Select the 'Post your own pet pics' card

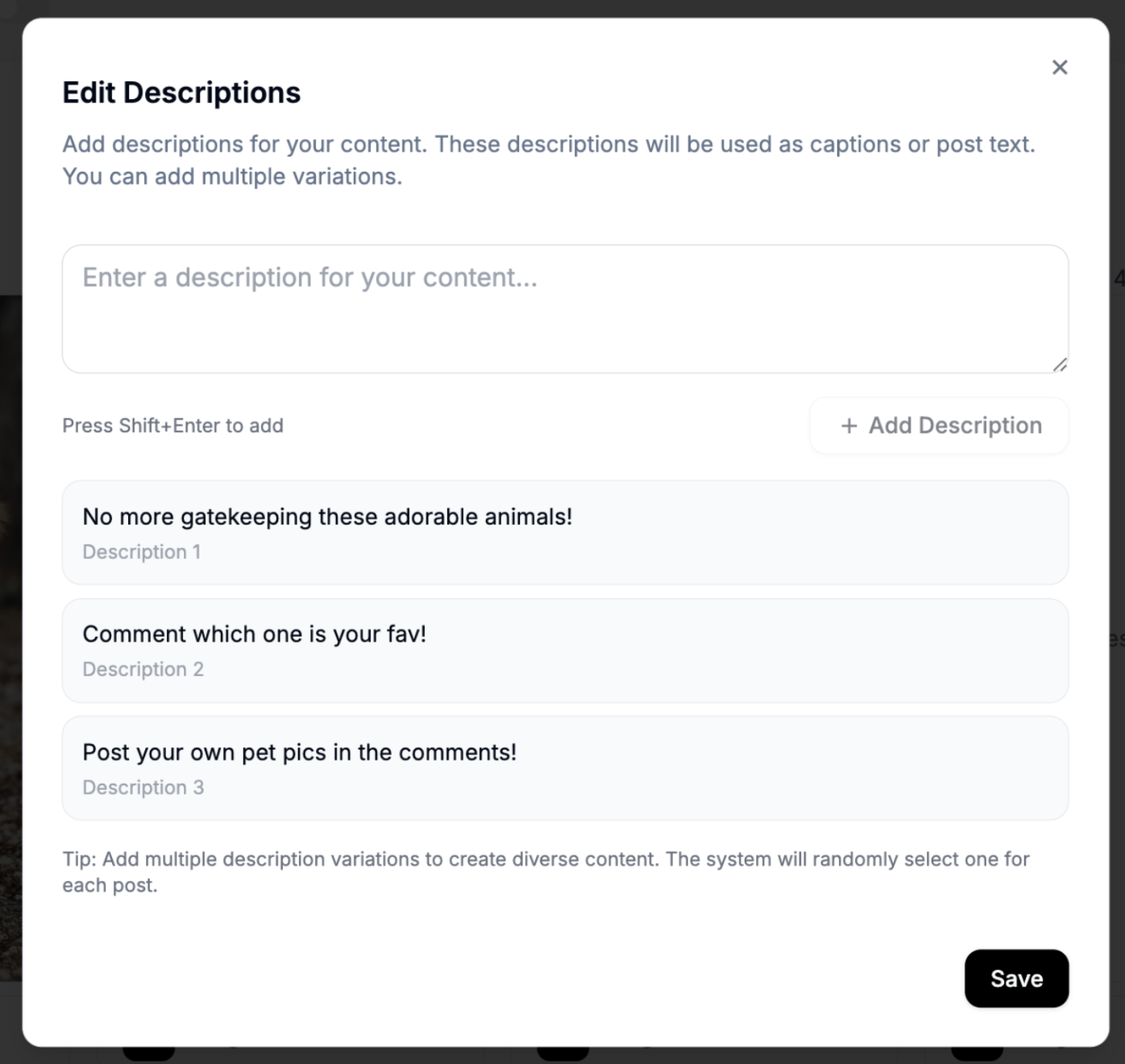565,768
